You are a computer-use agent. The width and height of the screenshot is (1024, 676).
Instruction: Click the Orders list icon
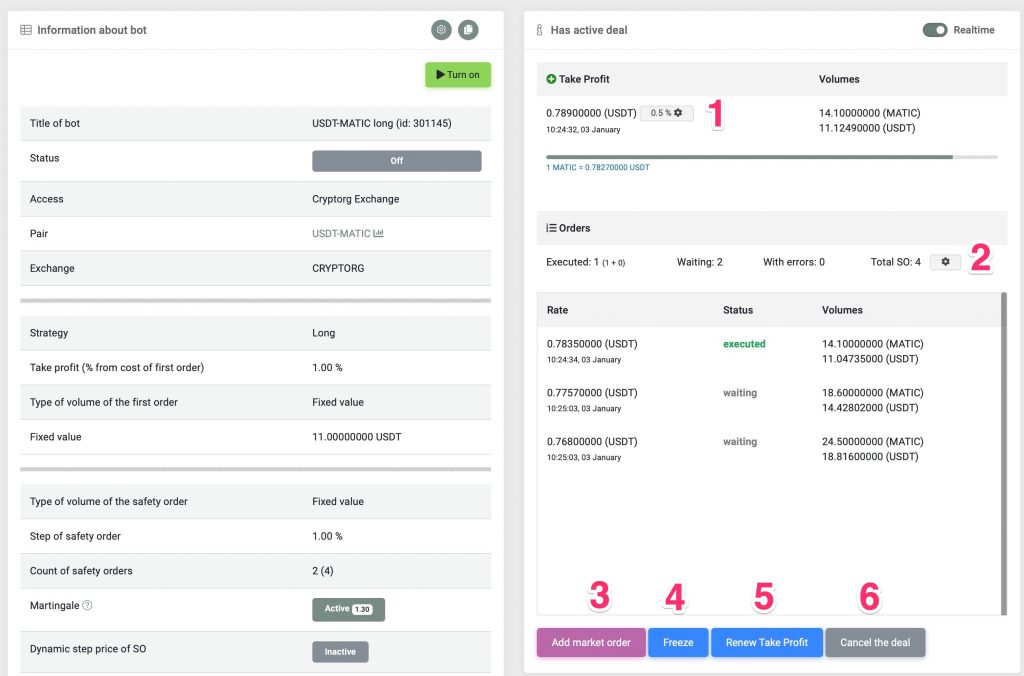click(551, 228)
